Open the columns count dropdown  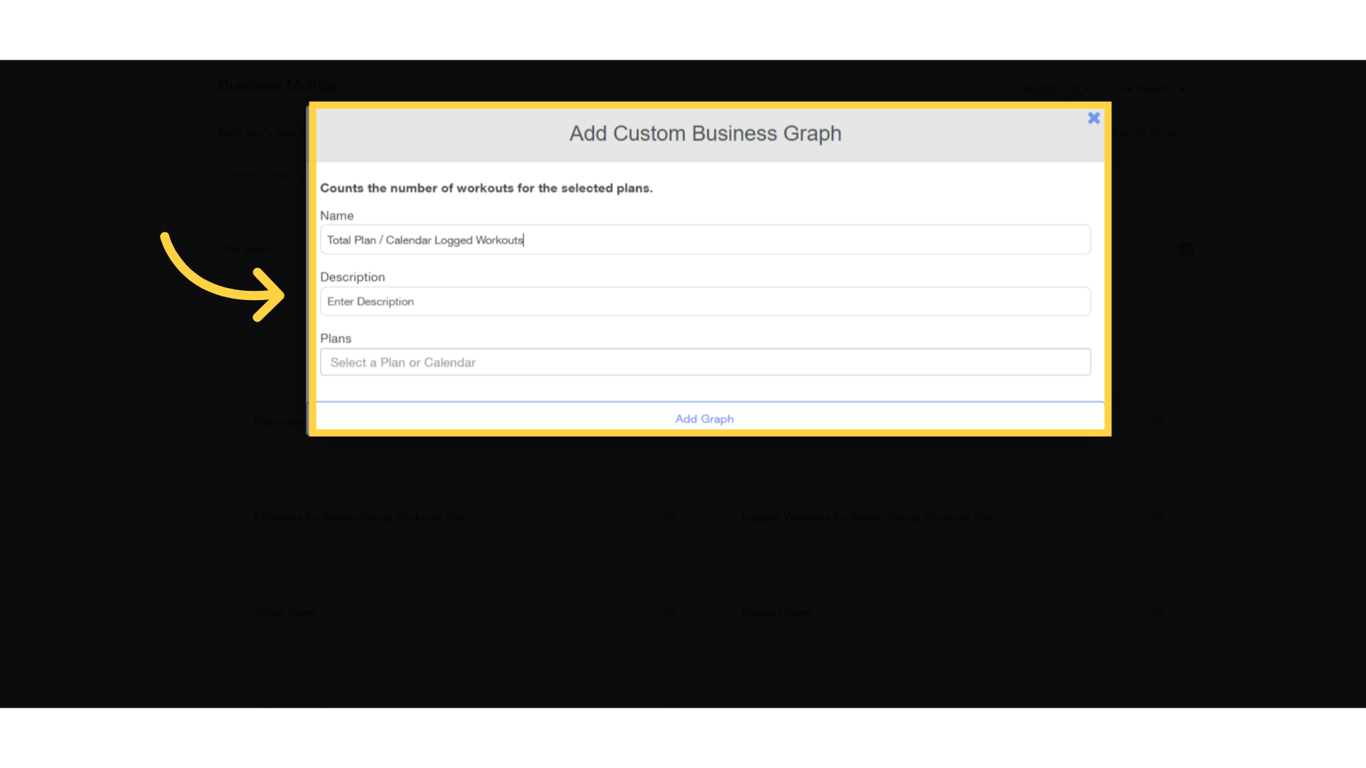tap(1080, 88)
